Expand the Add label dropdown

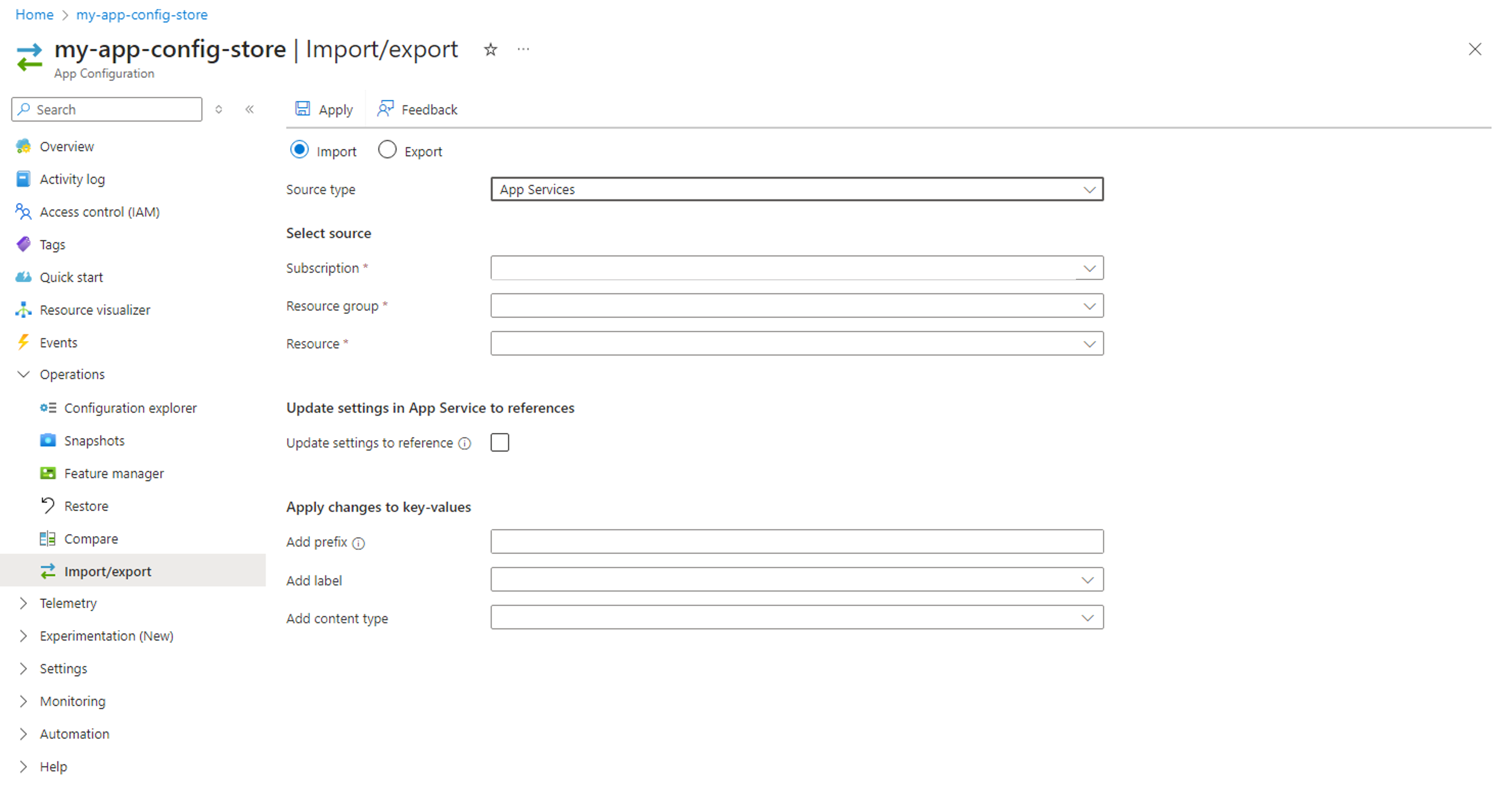pyautogui.click(x=1089, y=580)
